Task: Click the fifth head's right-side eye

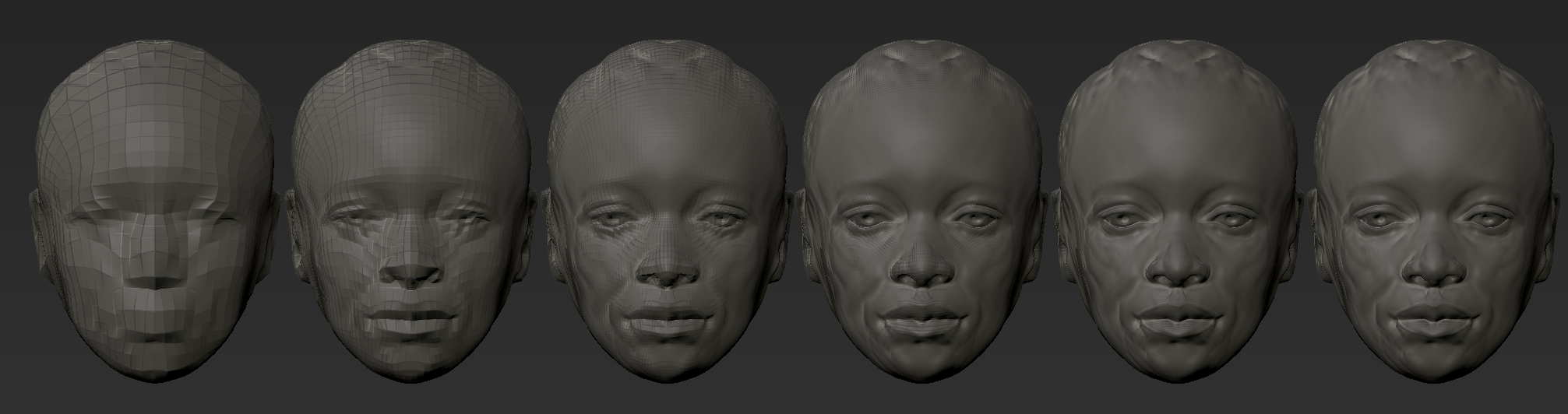Action: click(1229, 219)
